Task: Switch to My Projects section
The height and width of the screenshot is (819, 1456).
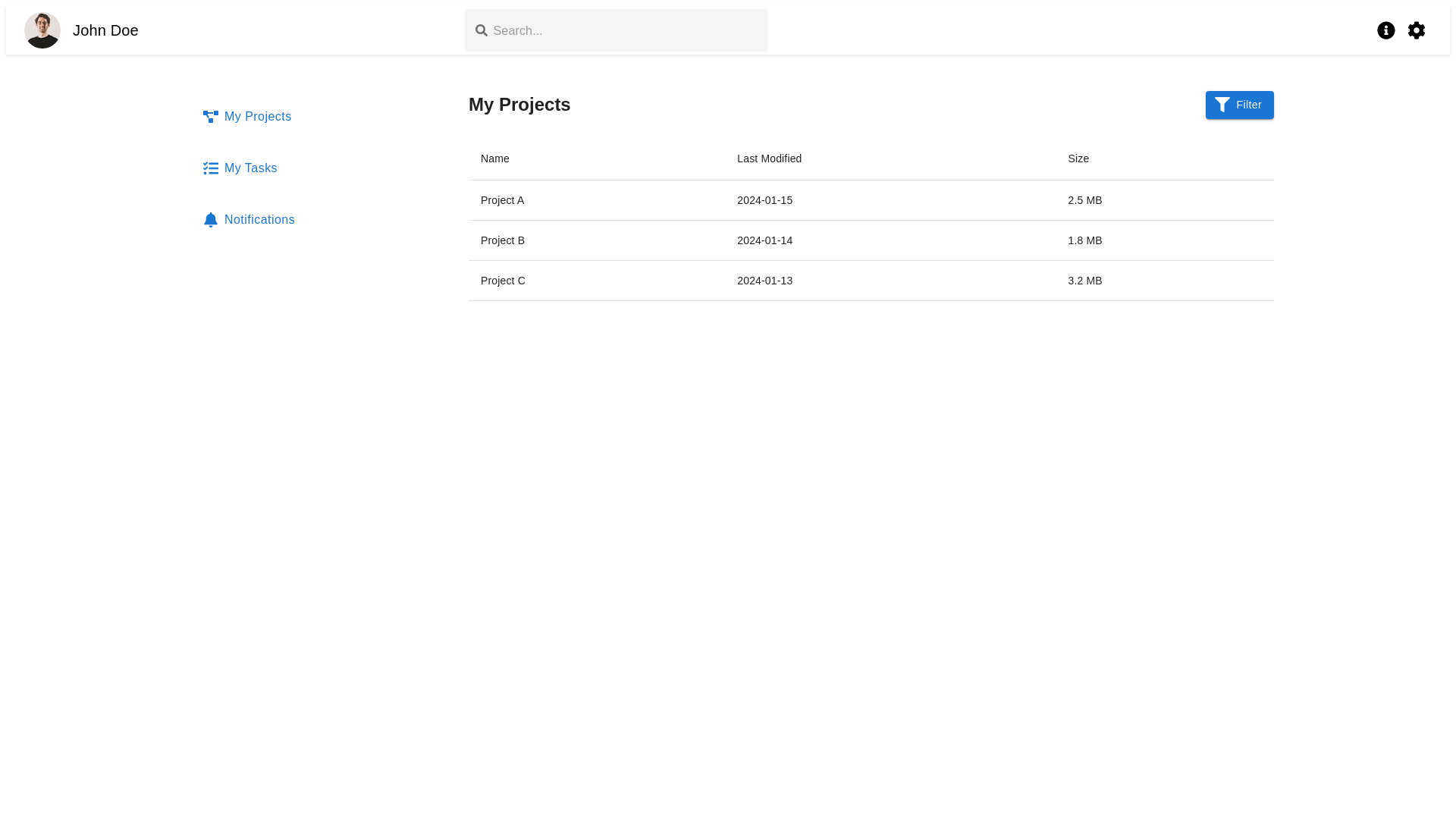Action: [x=258, y=117]
